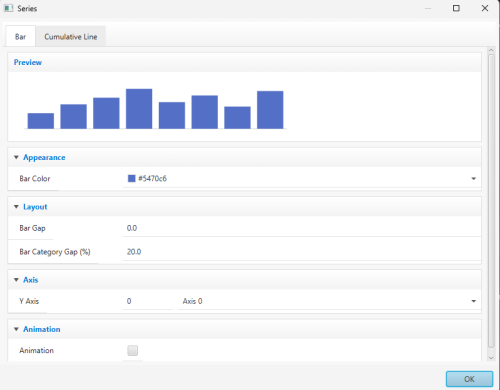Select the Bar tab
500x390 pixels.
tap(20, 37)
